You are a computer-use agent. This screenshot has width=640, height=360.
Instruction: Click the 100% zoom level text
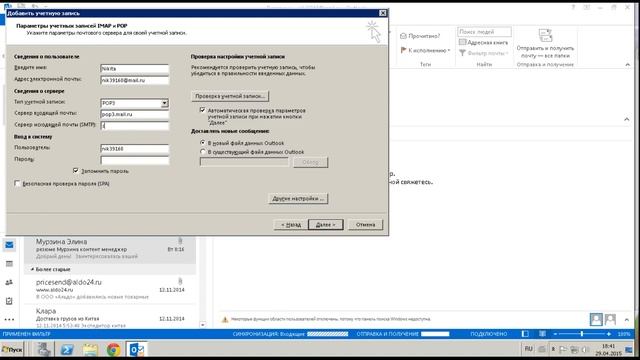click(624, 334)
